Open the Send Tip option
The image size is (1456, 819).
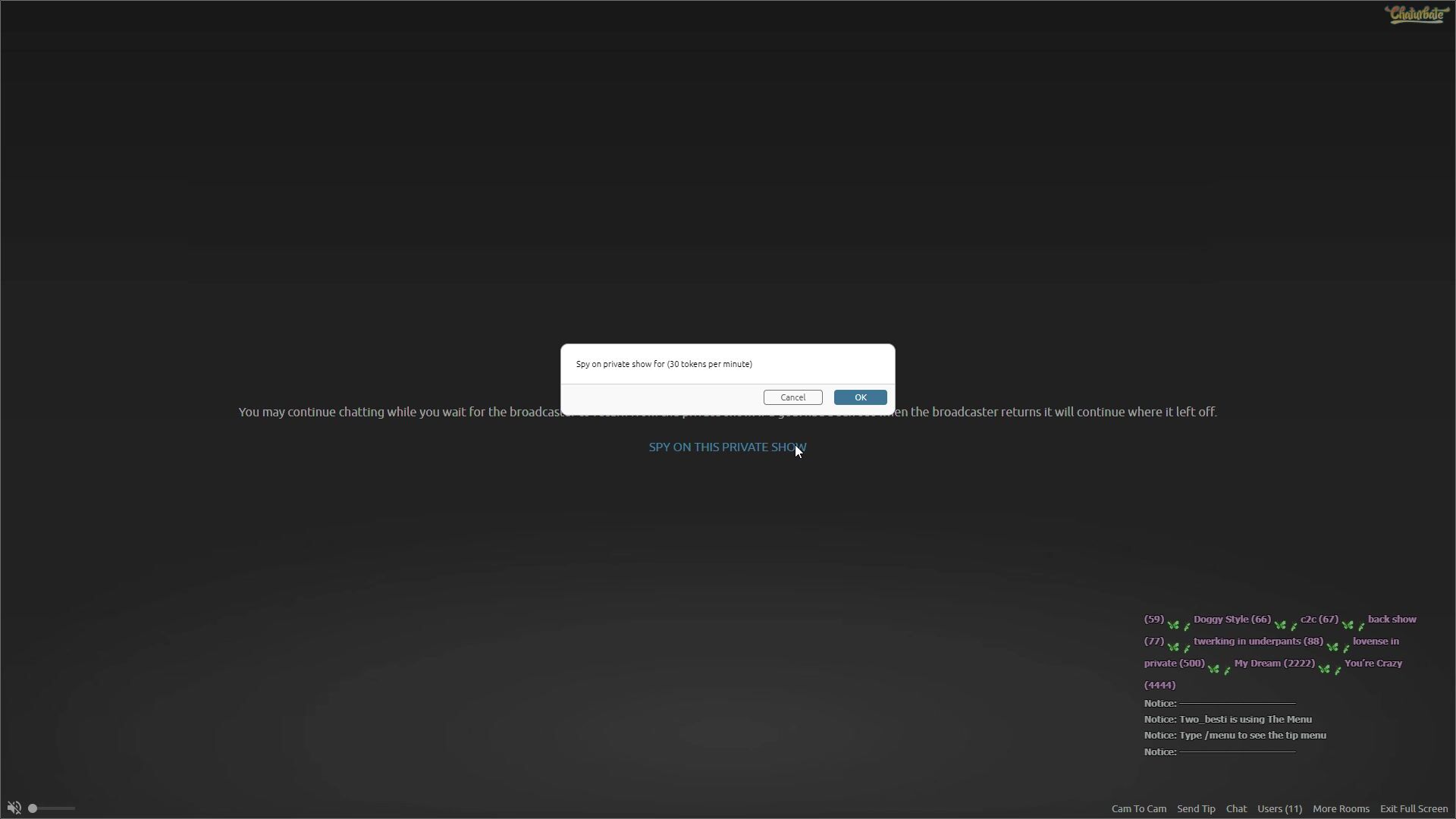point(1196,809)
